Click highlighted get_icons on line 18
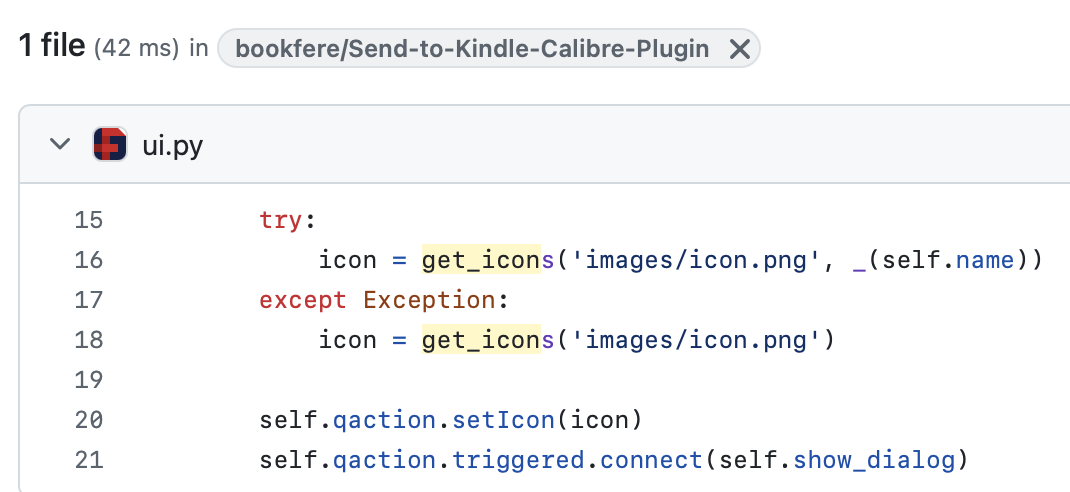The height and width of the screenshot is (492, 1070). (x=481, y=340)
